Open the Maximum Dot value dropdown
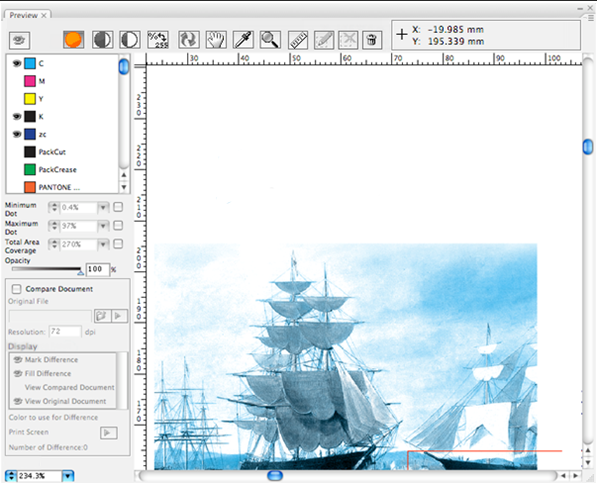597x483 pixels. pos(103,226)
